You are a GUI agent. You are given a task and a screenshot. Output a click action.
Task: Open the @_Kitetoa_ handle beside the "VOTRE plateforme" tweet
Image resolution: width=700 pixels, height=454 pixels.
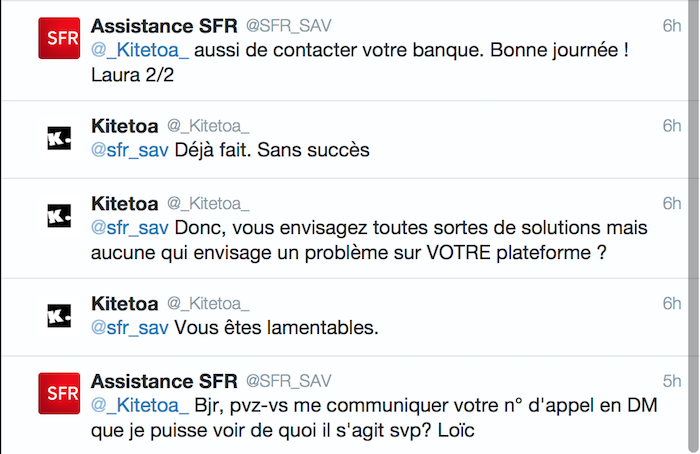[x=208, y=204]
